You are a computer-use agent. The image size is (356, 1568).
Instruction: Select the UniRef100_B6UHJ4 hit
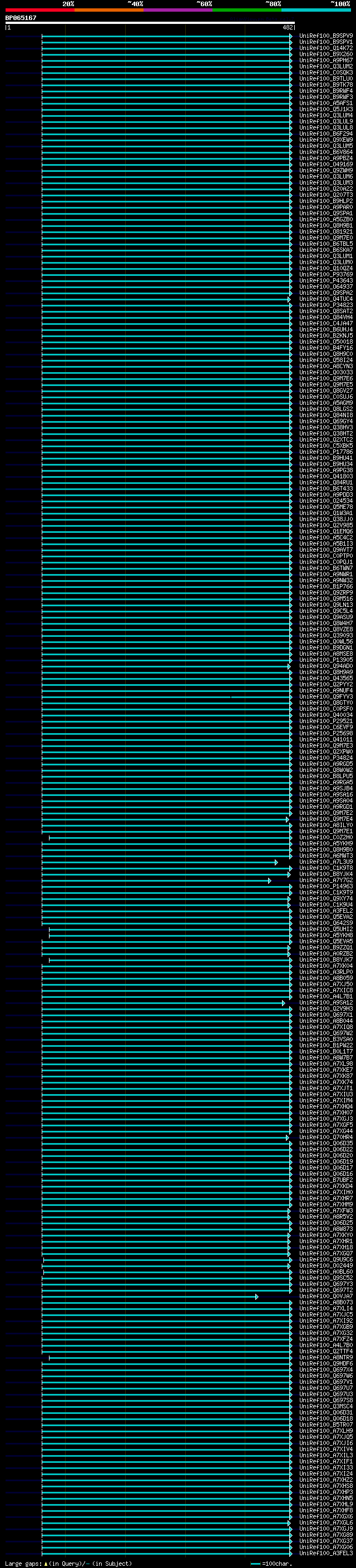[325, 330]
